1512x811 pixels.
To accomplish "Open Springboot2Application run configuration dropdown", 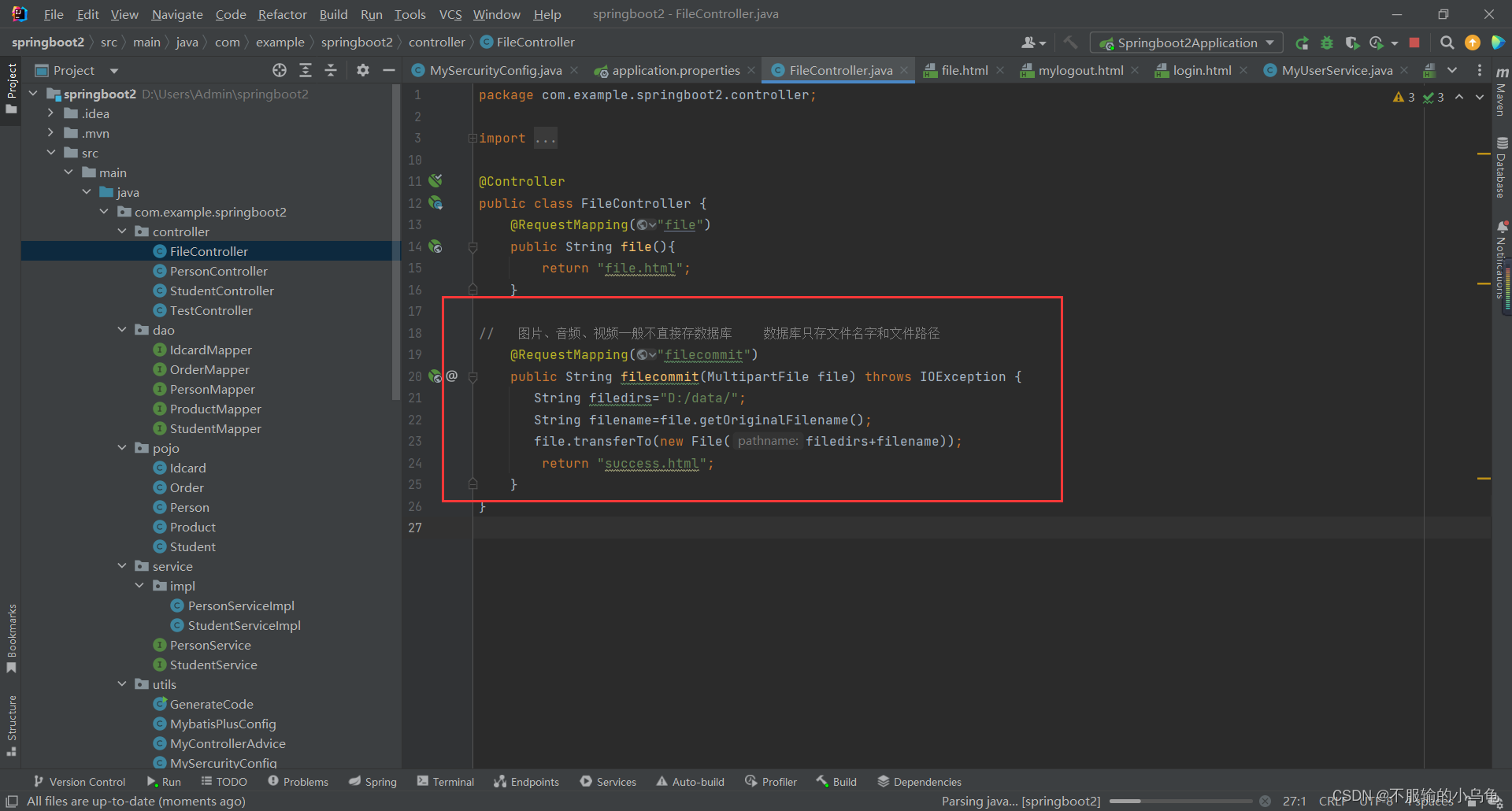I will 1187,43.
